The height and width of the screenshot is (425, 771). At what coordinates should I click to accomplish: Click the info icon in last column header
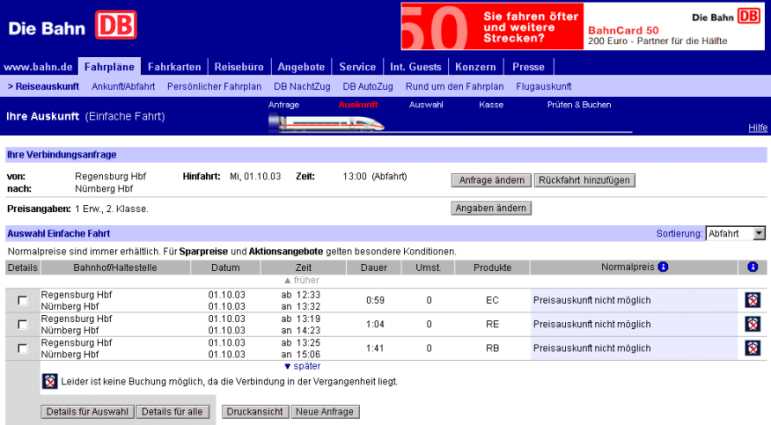(752, 267)
